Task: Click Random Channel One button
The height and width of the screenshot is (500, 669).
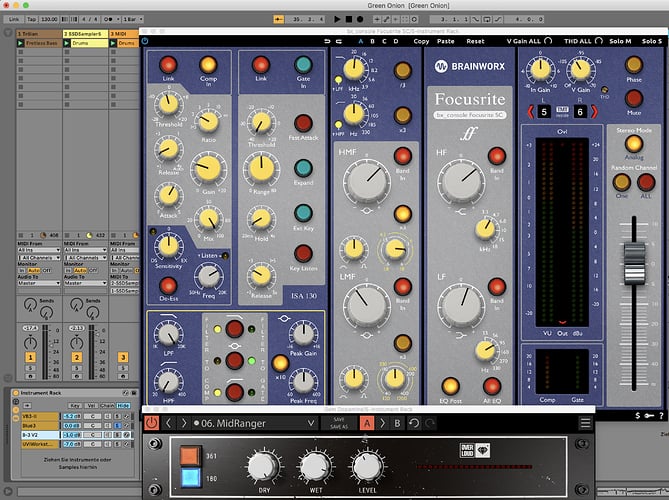Action: (x=622, y=183)
